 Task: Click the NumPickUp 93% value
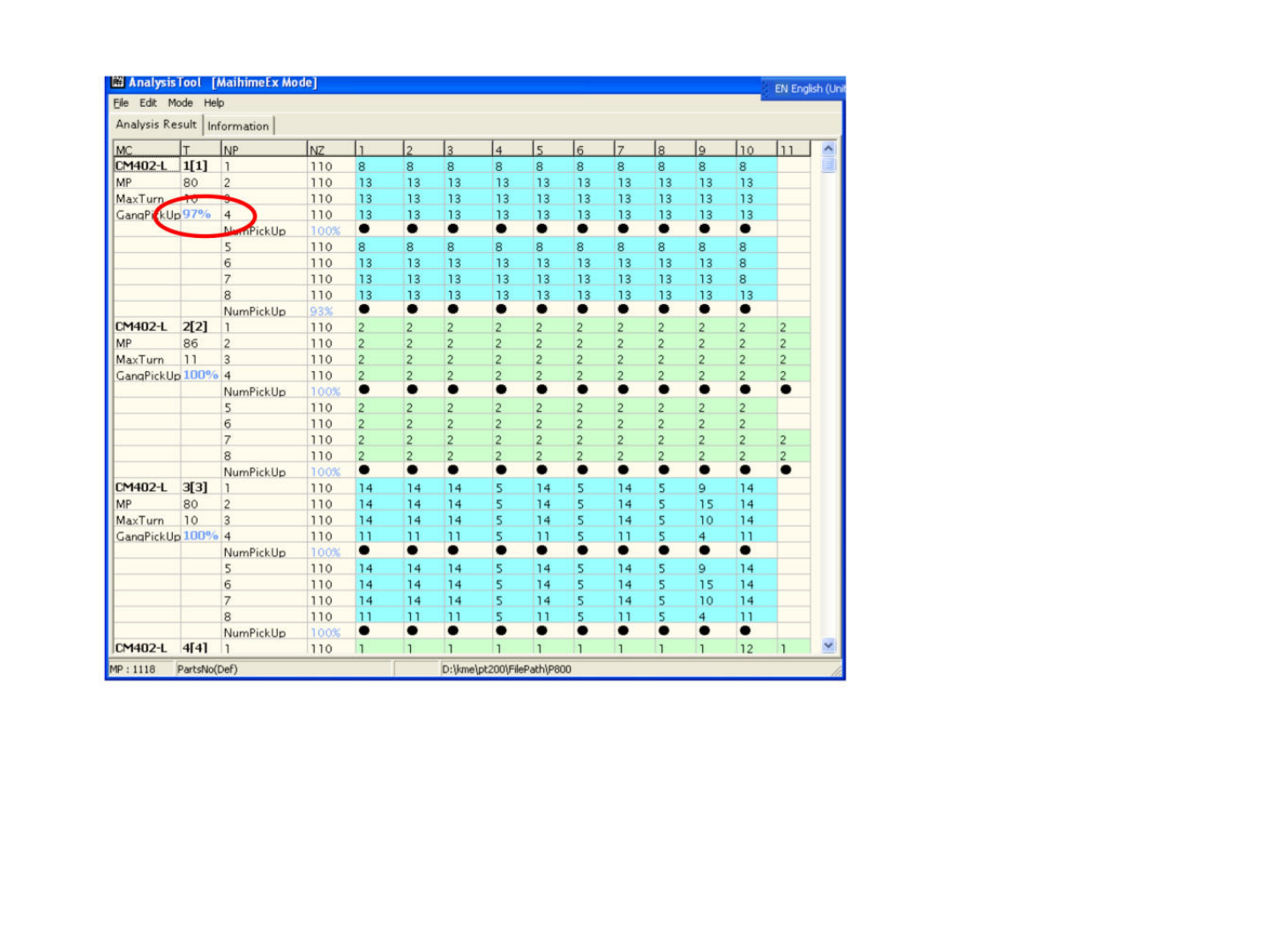[x=322, y=311]
